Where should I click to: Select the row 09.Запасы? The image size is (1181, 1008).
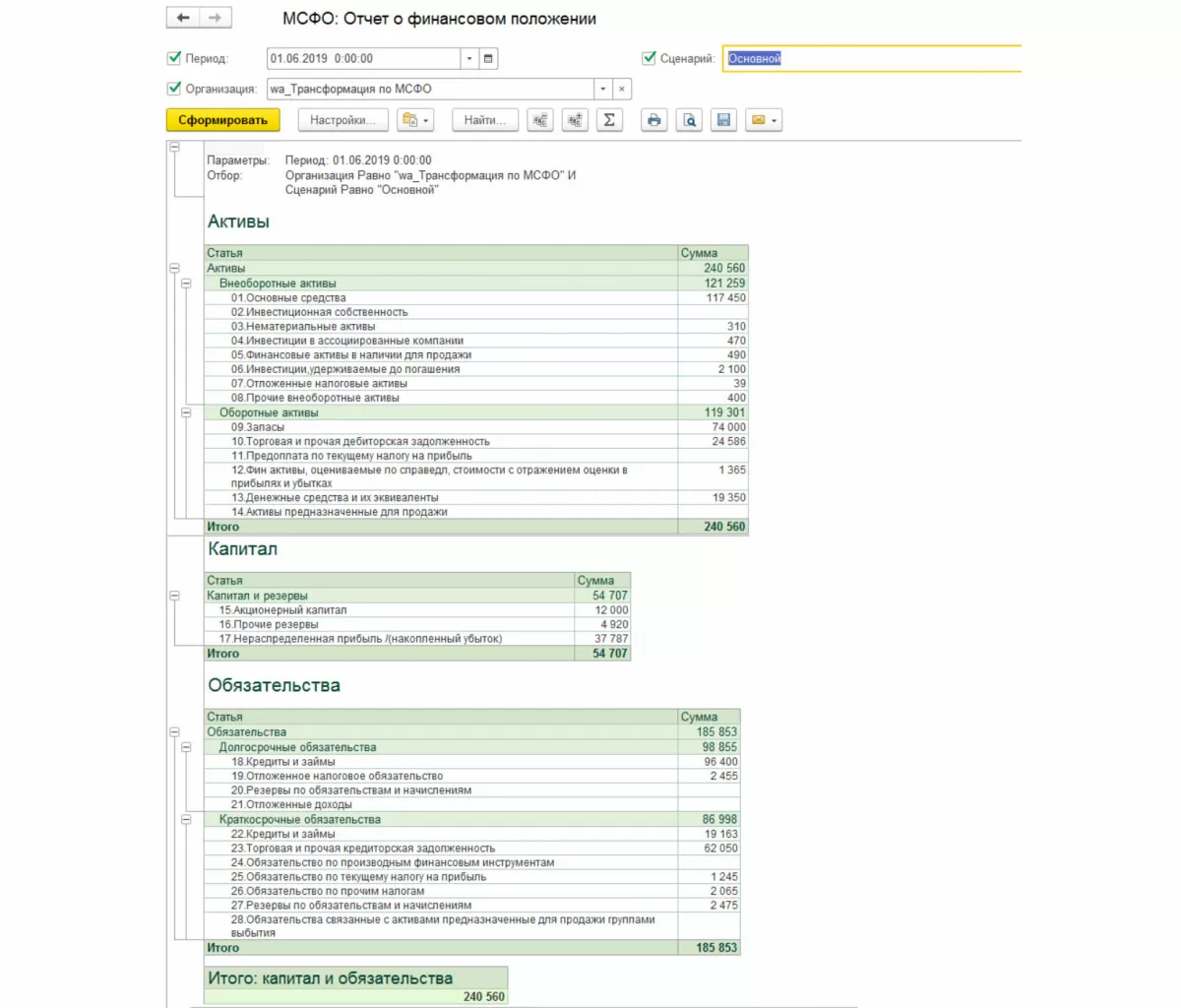click(477, 427)
